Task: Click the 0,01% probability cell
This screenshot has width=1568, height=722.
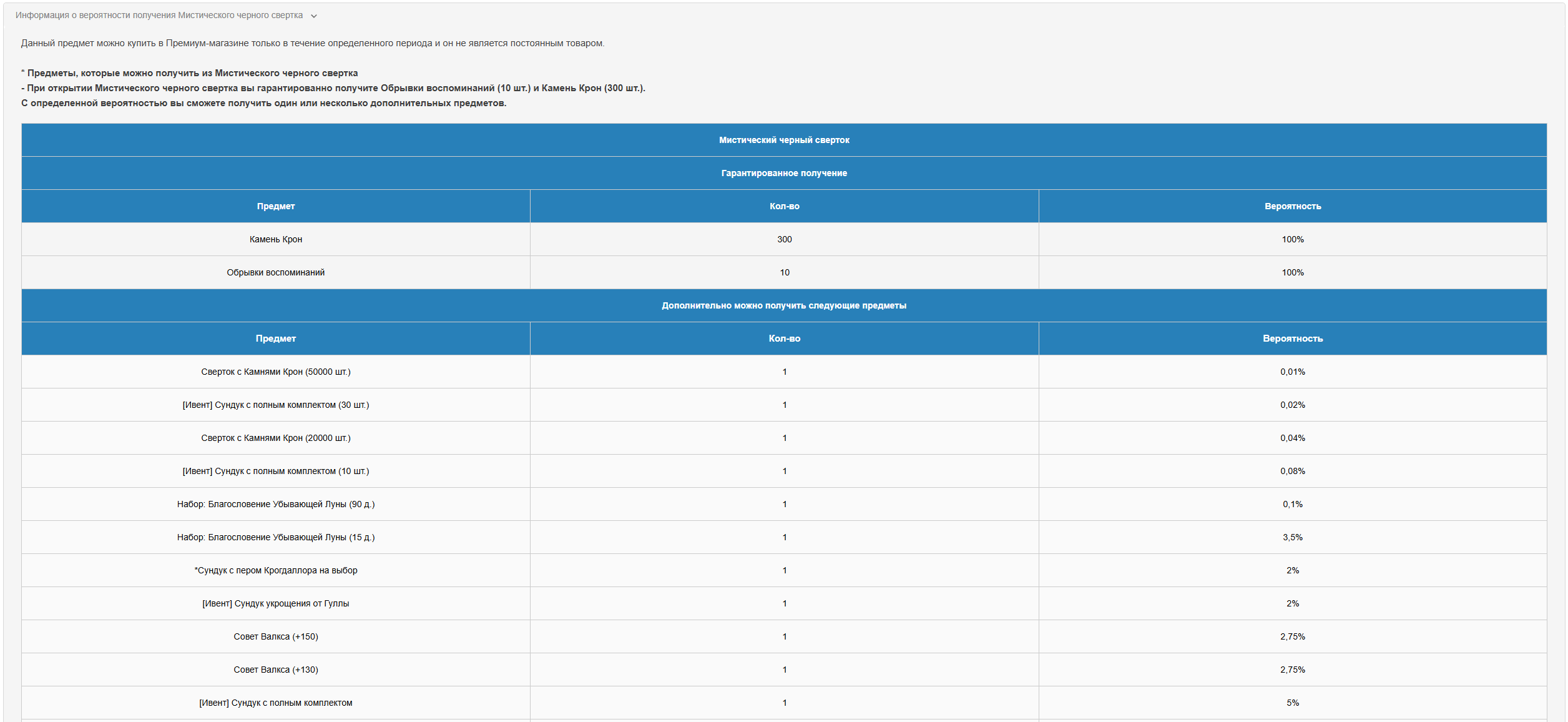Action: coord(1292,372)
